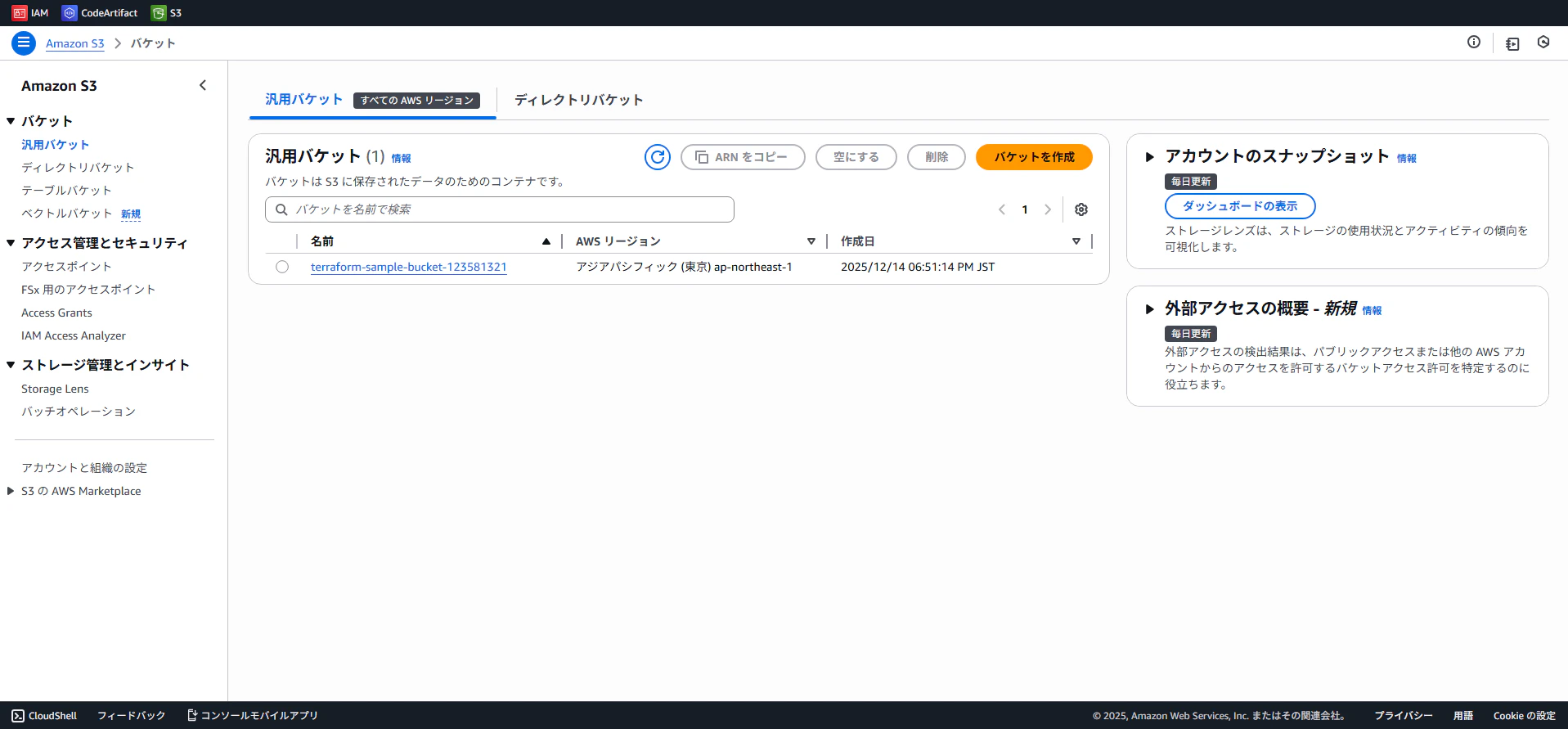Click 空にする button
Viewport: 1568px width, 729px height.
856,157
